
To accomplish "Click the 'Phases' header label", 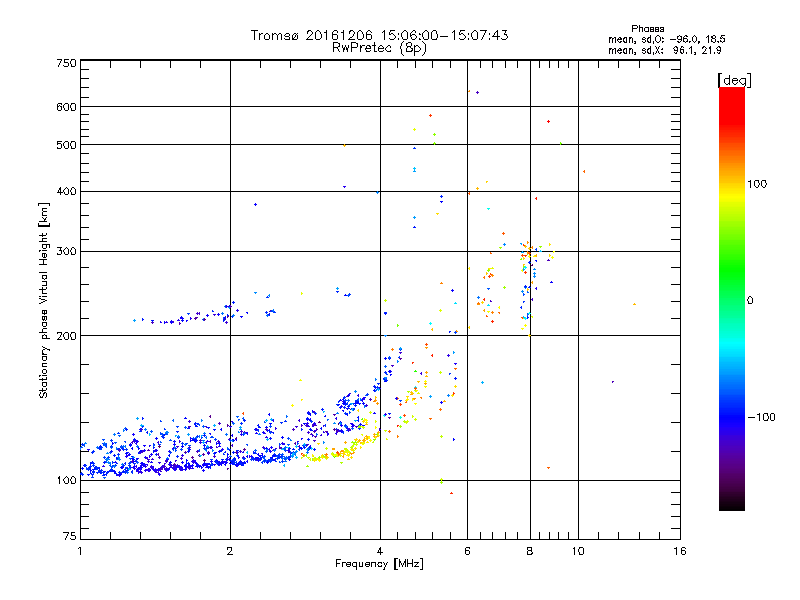I will click(x=647, y=29).
